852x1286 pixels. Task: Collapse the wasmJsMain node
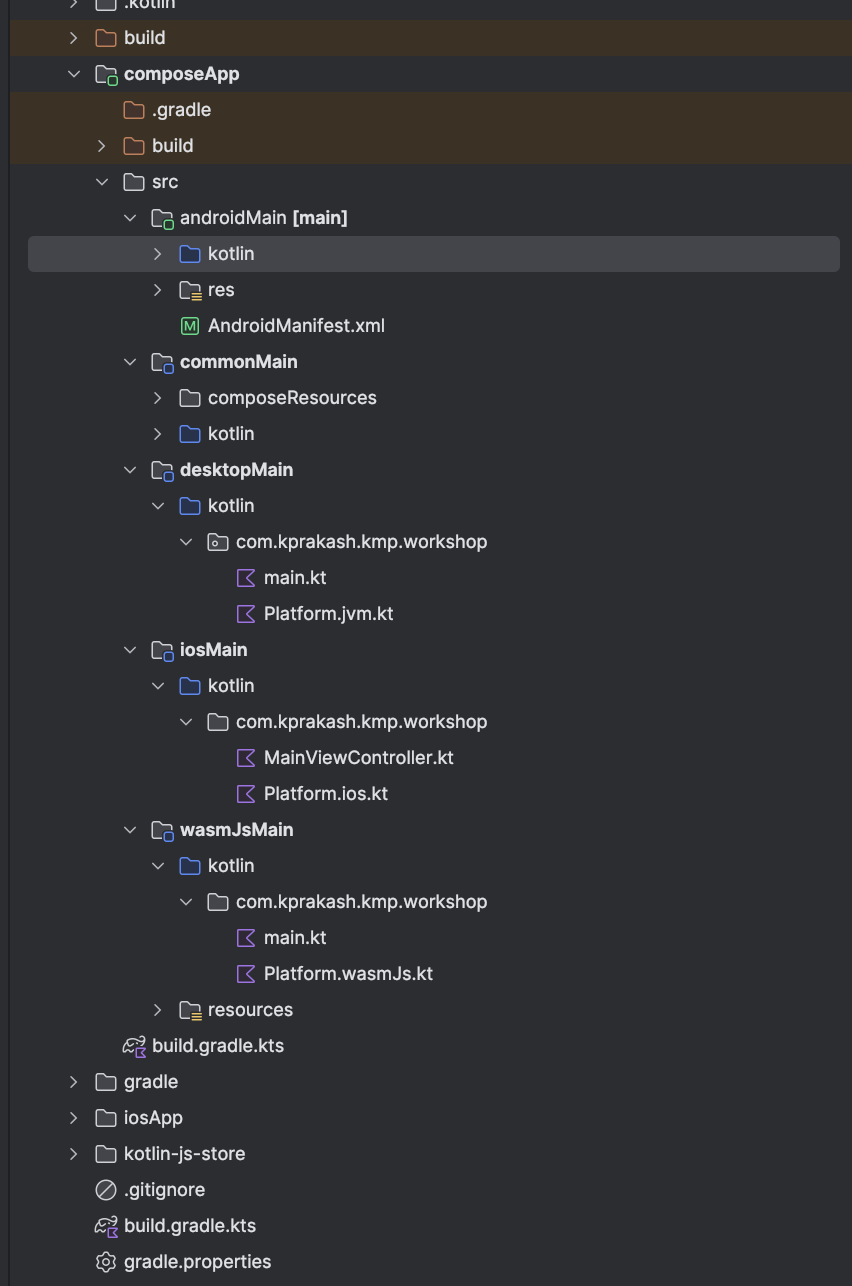pyautogui.click(x=130, y=830)
